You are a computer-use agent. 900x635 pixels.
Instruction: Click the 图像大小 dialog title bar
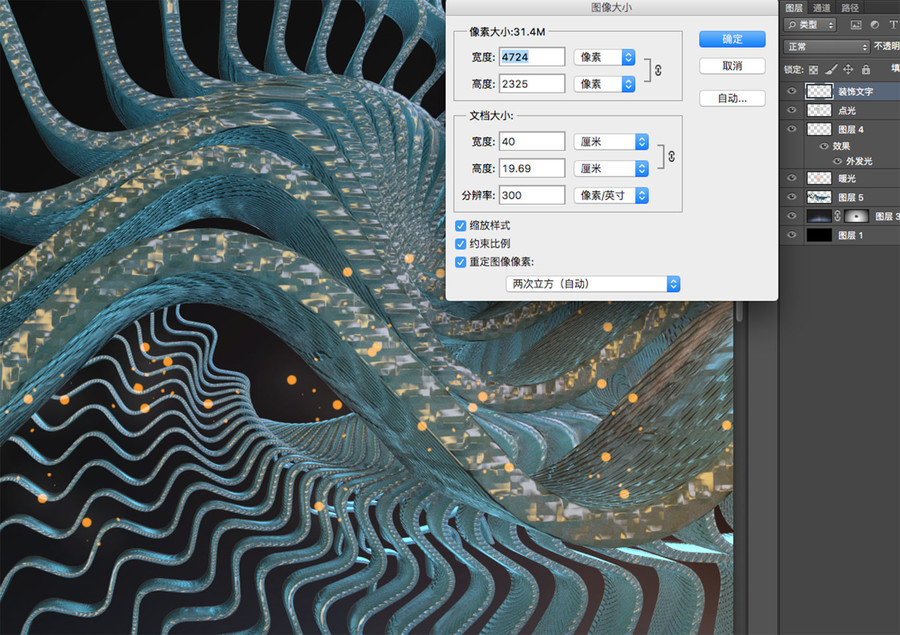611,7
